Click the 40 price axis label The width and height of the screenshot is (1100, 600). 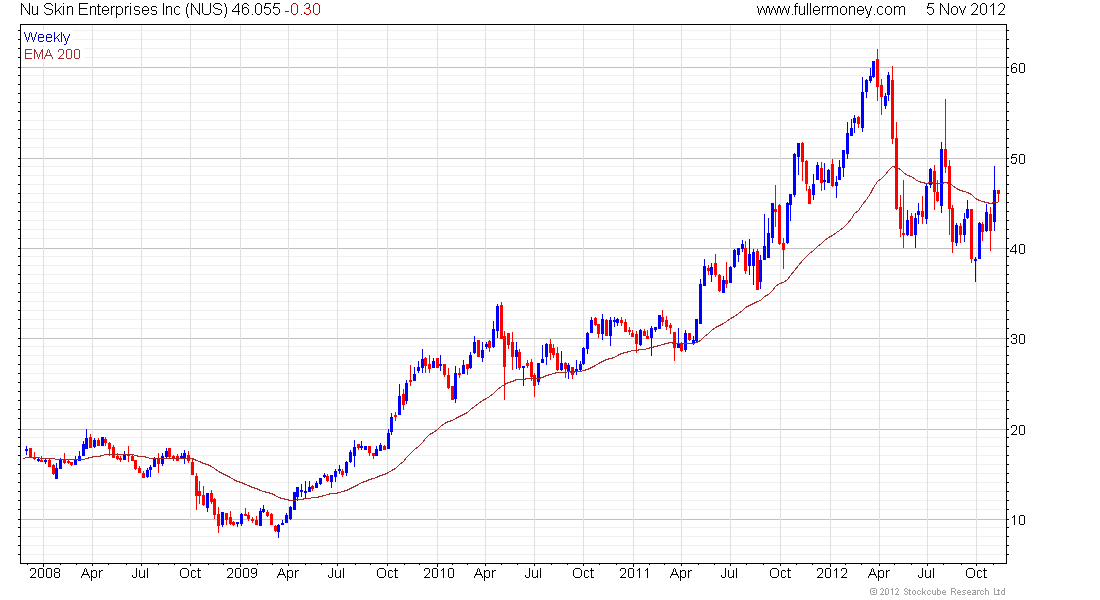click(x=1017, y=249)
